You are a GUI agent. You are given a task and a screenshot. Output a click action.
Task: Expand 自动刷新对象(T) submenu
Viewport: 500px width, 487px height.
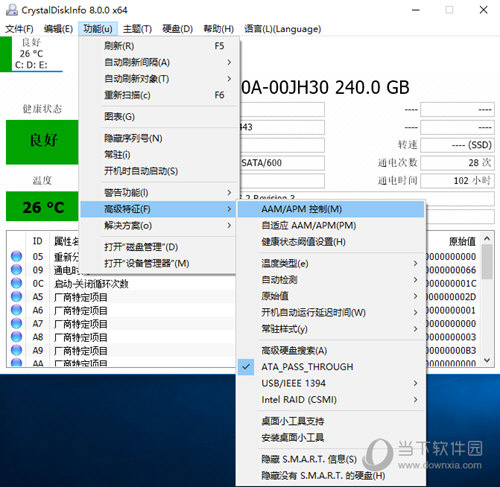(x=159, y=79)
